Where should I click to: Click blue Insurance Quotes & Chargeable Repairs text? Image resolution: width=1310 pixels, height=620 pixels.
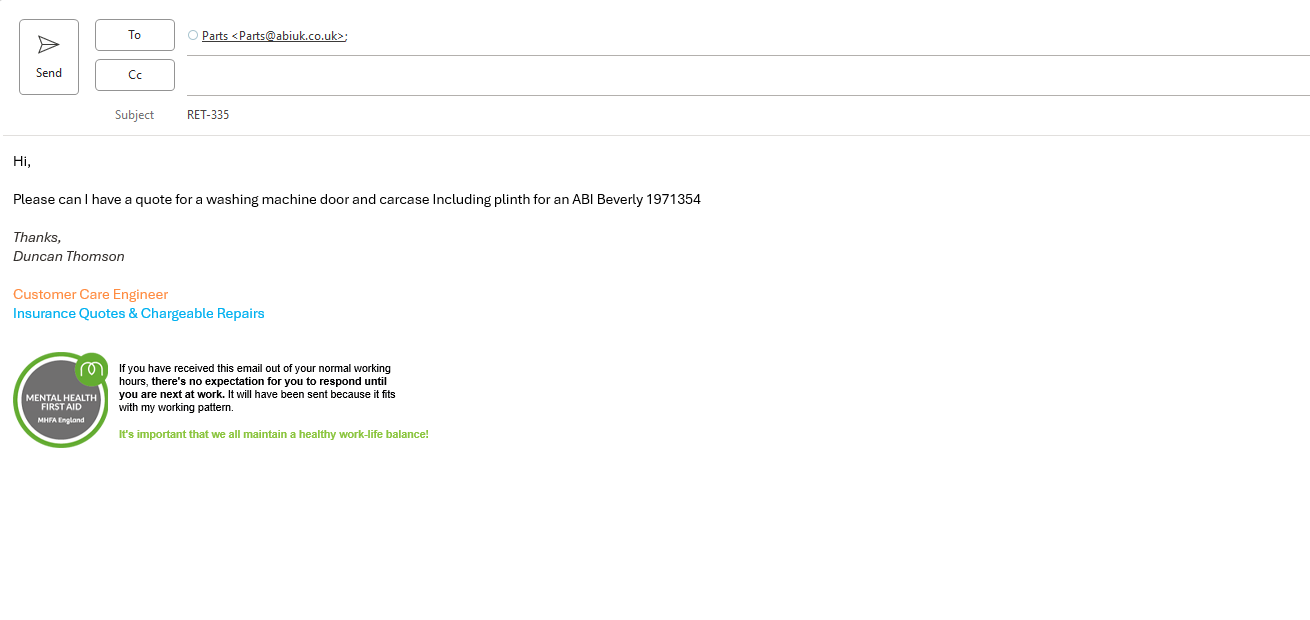pyautogui.click(x=138, y=313)
